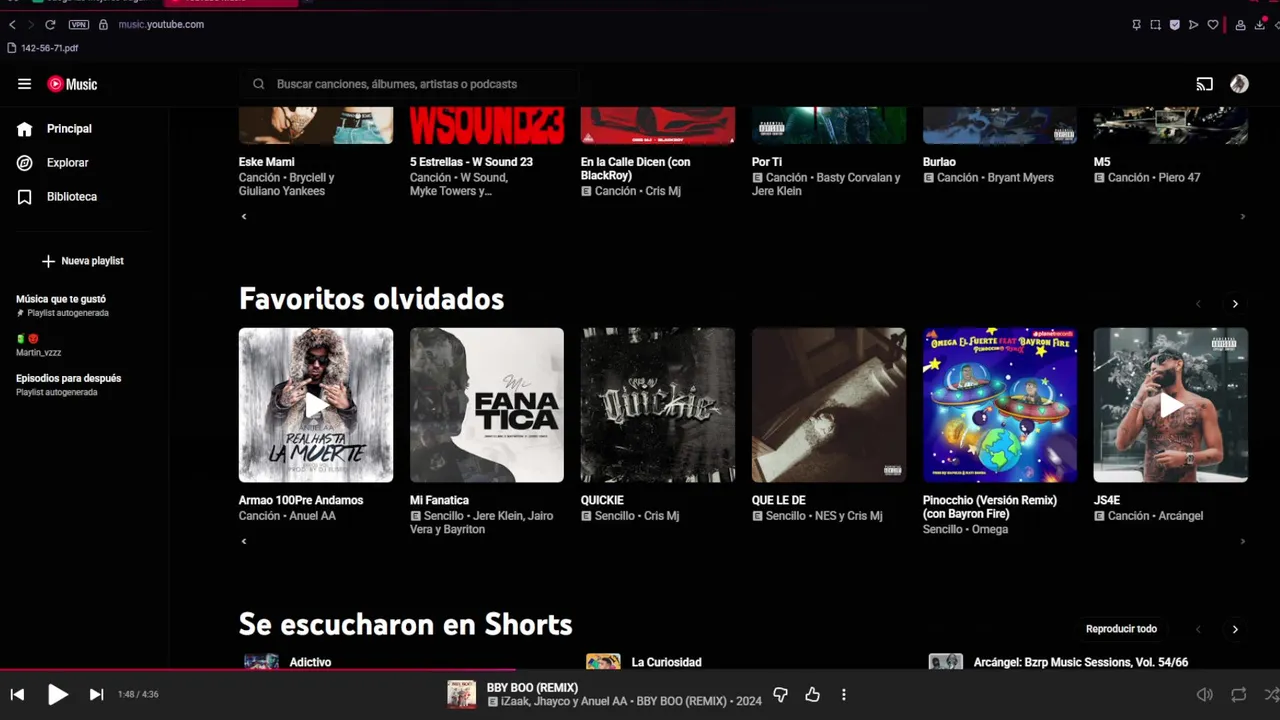
Task: Open BBY BOO (REMIX) now playing thumbnail
Action: 461,694
